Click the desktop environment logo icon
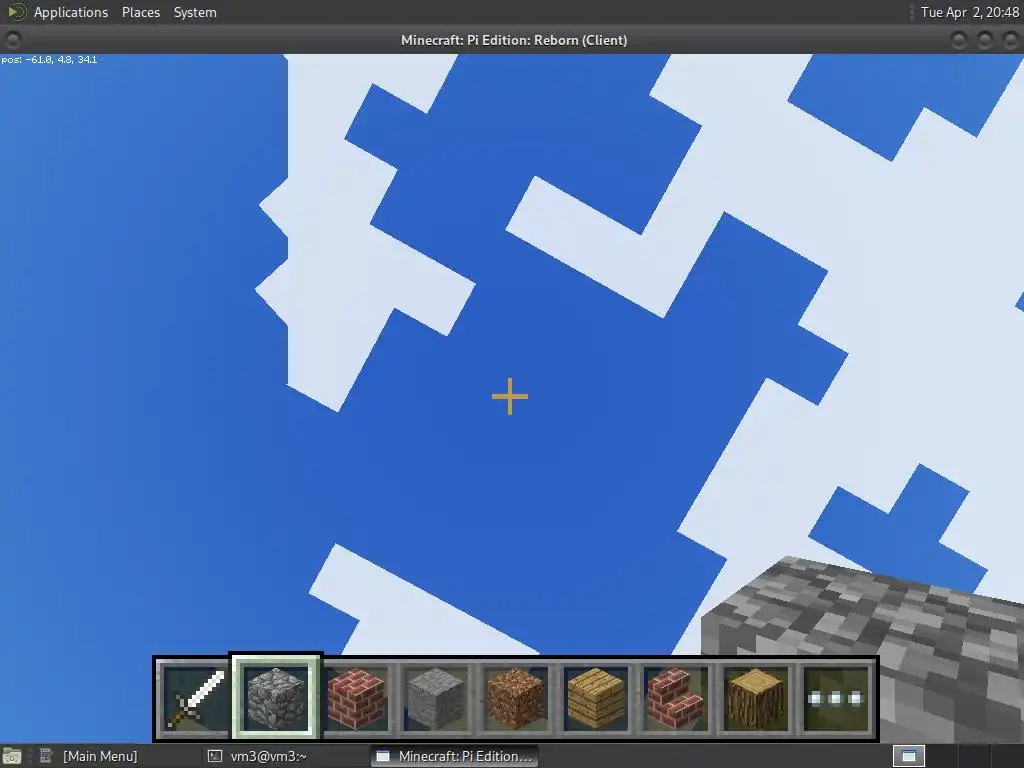Image resolution: width=1024 pixels, height=768 pixels. click(16, 12)
